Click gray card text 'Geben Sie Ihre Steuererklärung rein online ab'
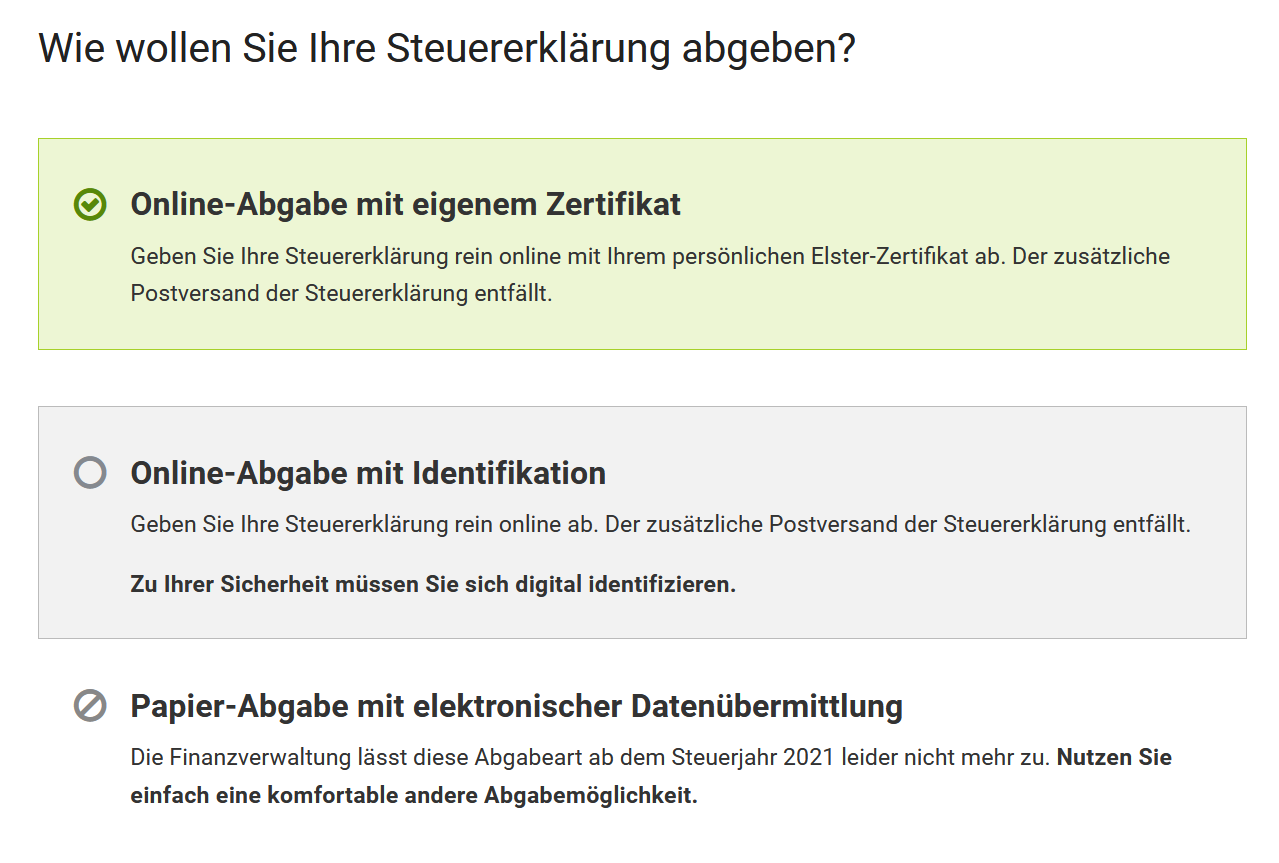 click(x=365, y=524)
